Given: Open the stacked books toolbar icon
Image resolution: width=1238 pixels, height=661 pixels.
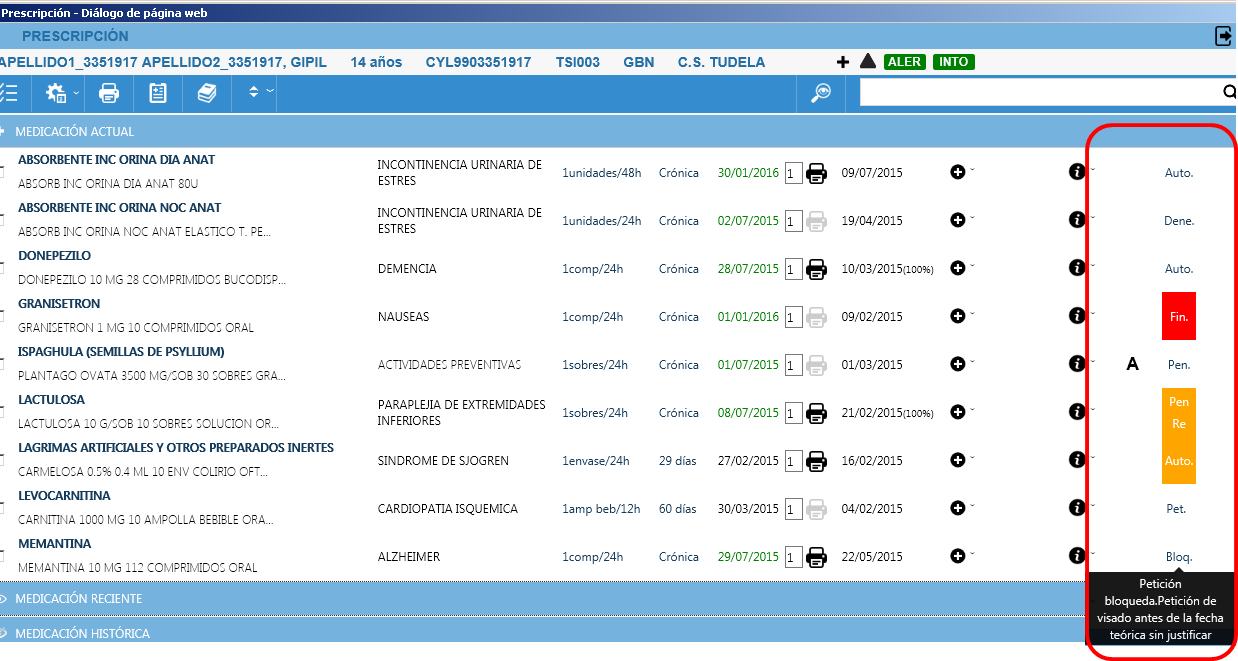Looking at the screenshot, I should [207, 93].
